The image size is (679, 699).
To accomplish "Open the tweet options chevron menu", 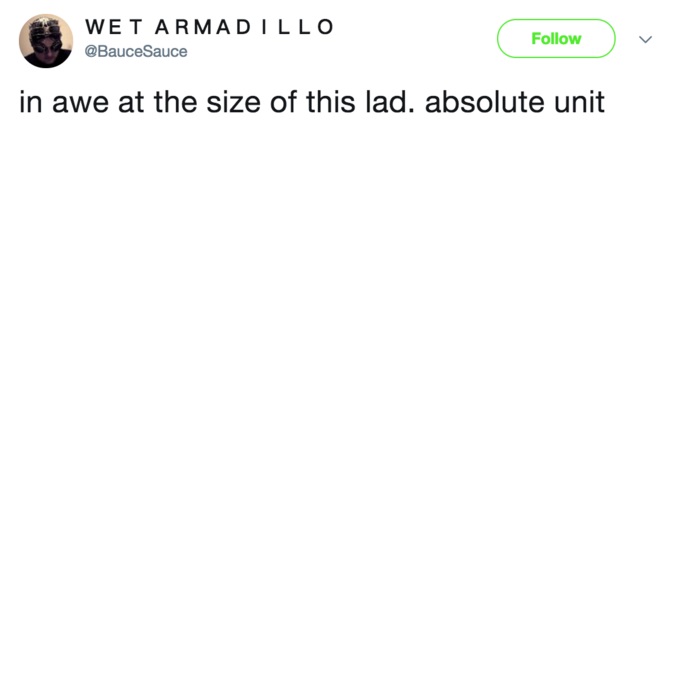I will 645,39.
